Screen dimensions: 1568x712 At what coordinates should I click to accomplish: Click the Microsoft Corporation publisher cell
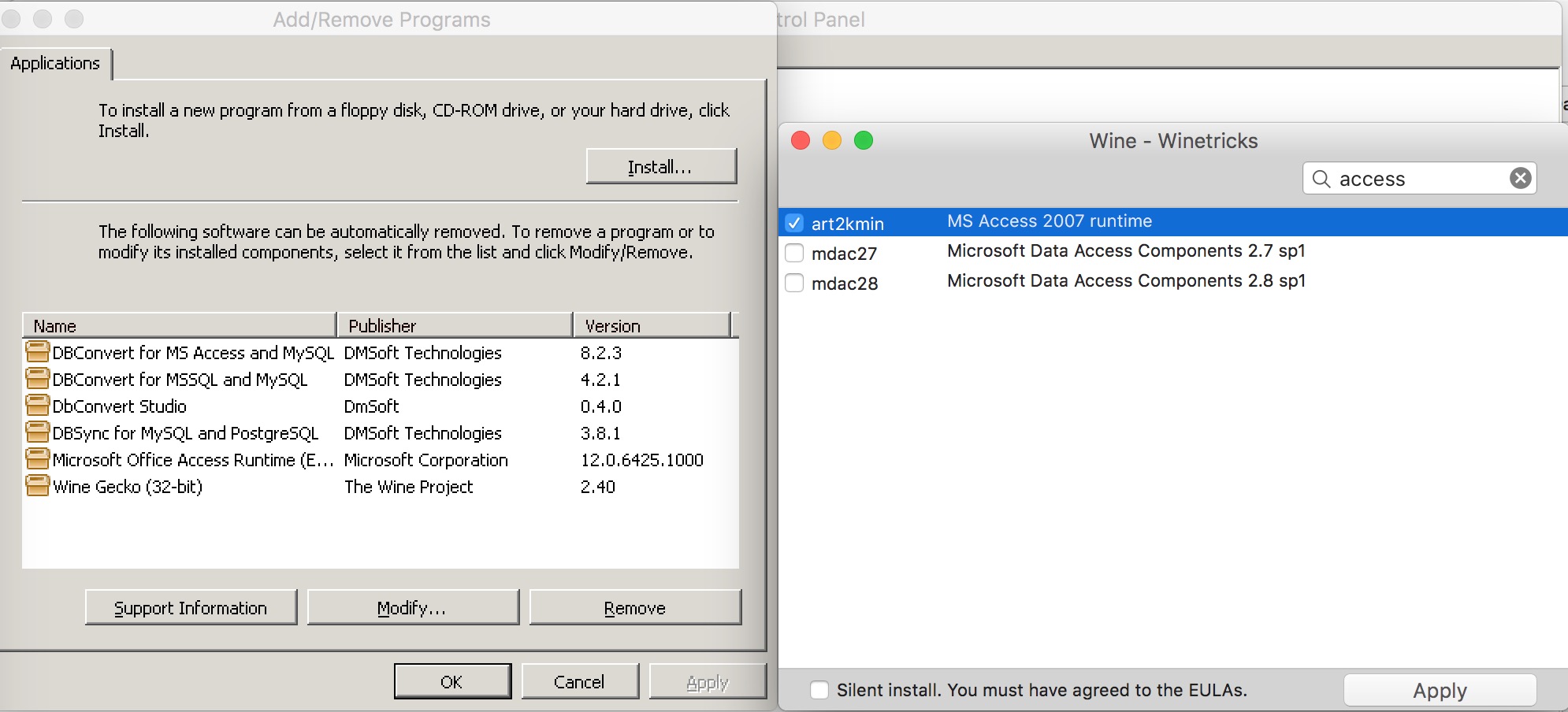[426, 460]
